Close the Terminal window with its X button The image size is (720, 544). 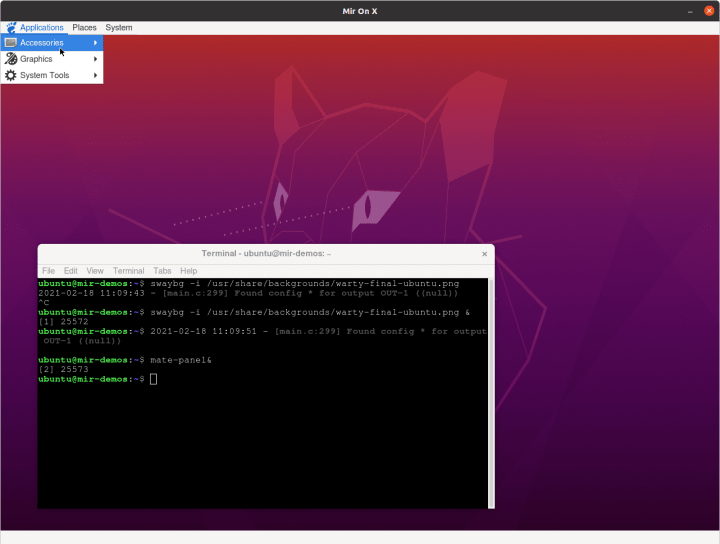[x=484, y=254]
